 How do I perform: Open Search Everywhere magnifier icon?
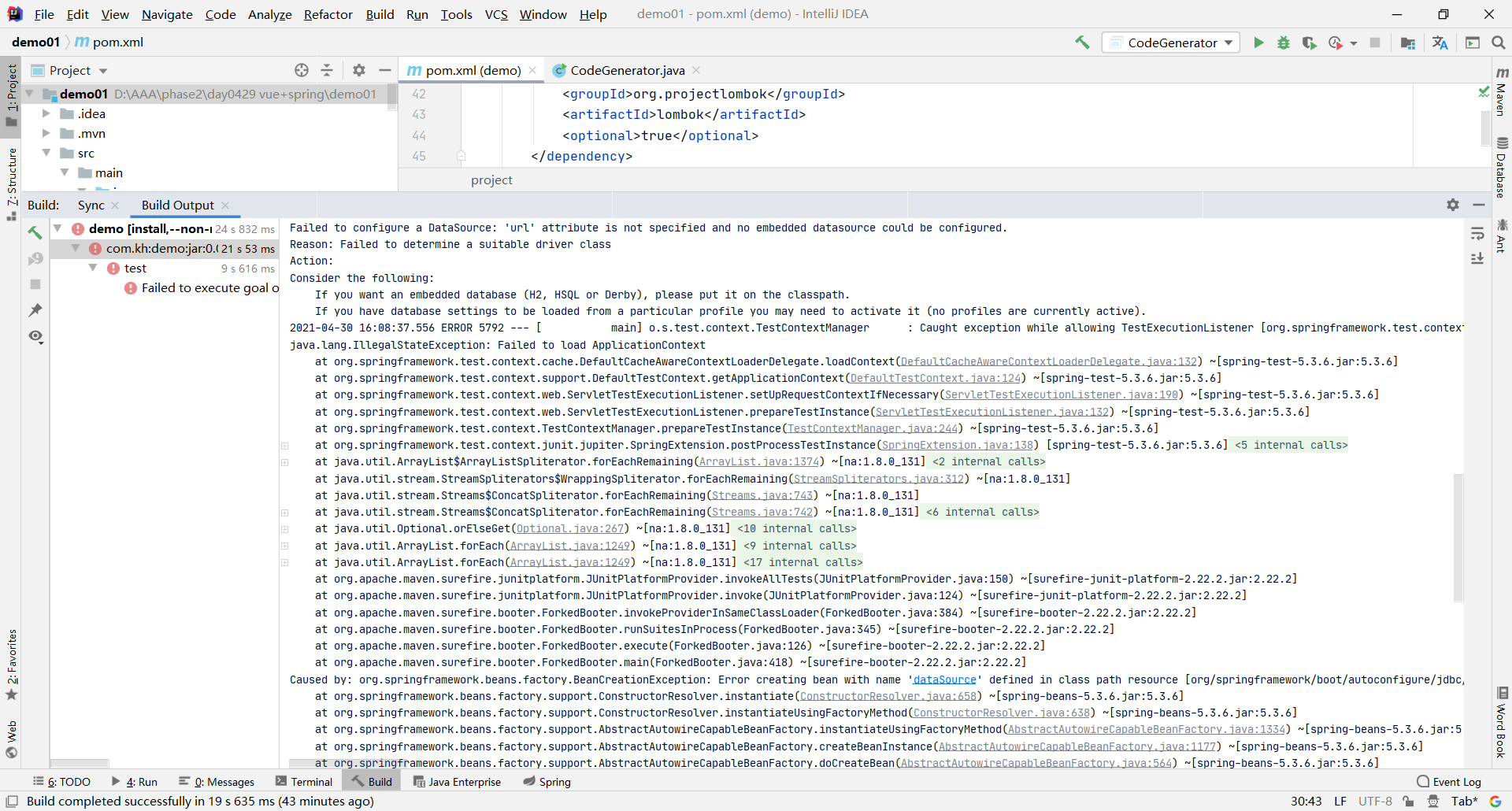point(1498,43)
